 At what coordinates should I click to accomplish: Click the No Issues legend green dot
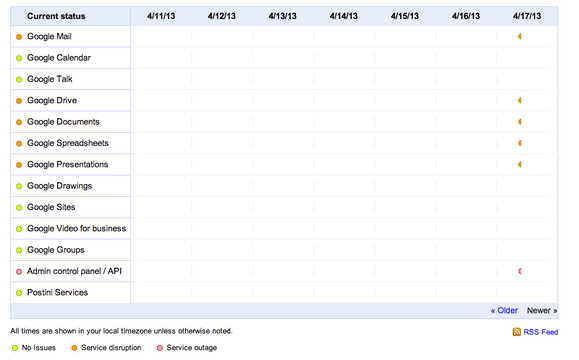click(15, 348)
